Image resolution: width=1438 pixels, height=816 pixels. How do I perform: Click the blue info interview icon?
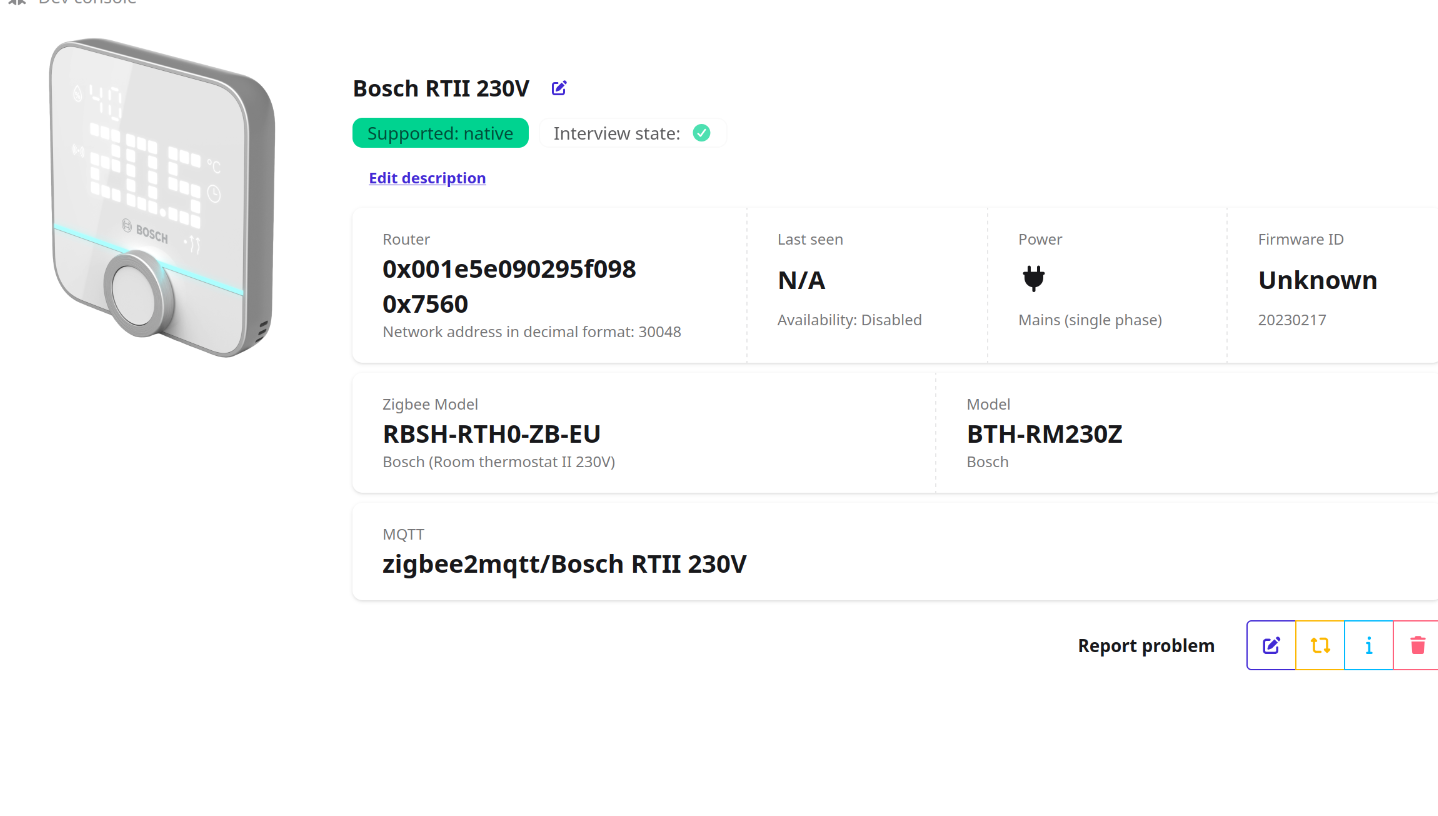click(x=1369, y=646)
